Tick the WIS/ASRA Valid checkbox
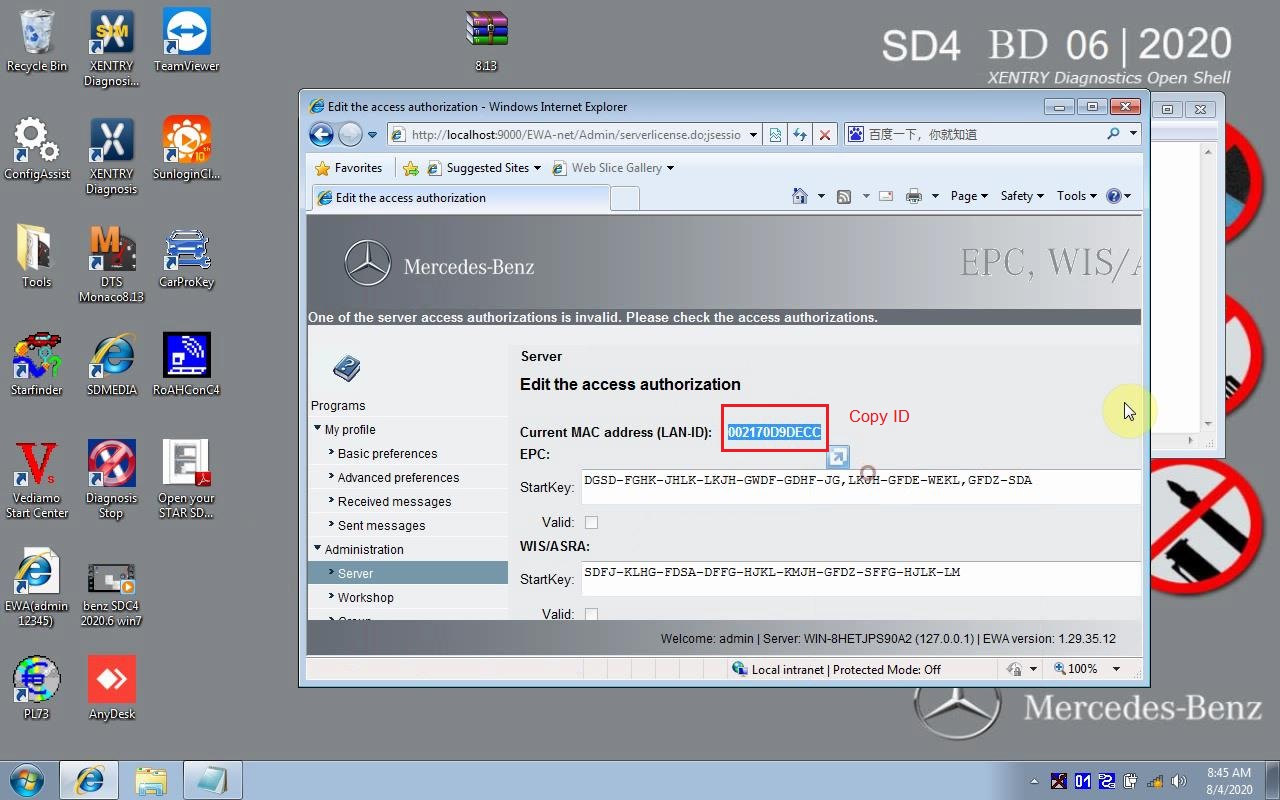 [591, 614]
